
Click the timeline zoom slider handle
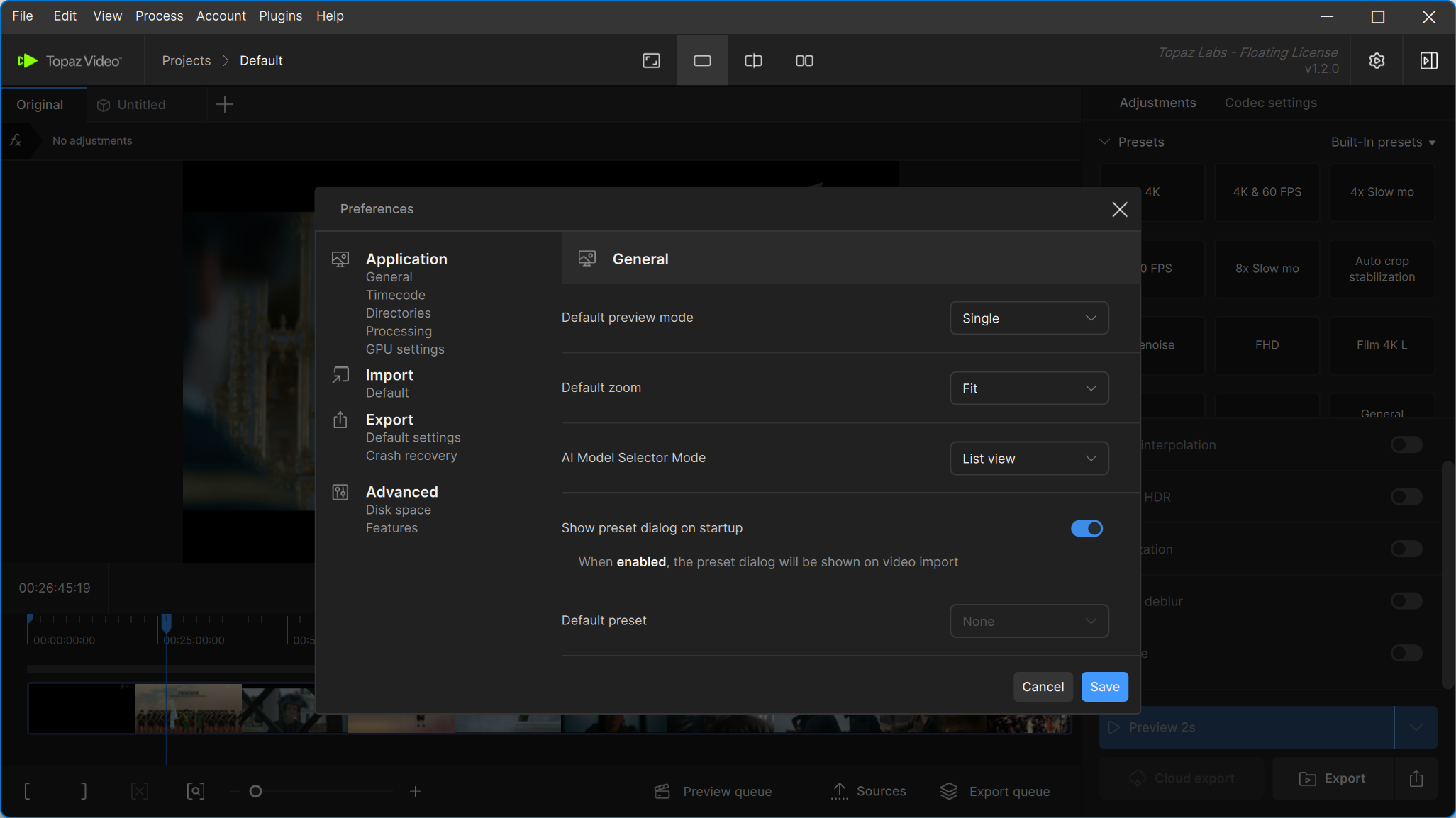pyautogui.click(x=256, y=791)
